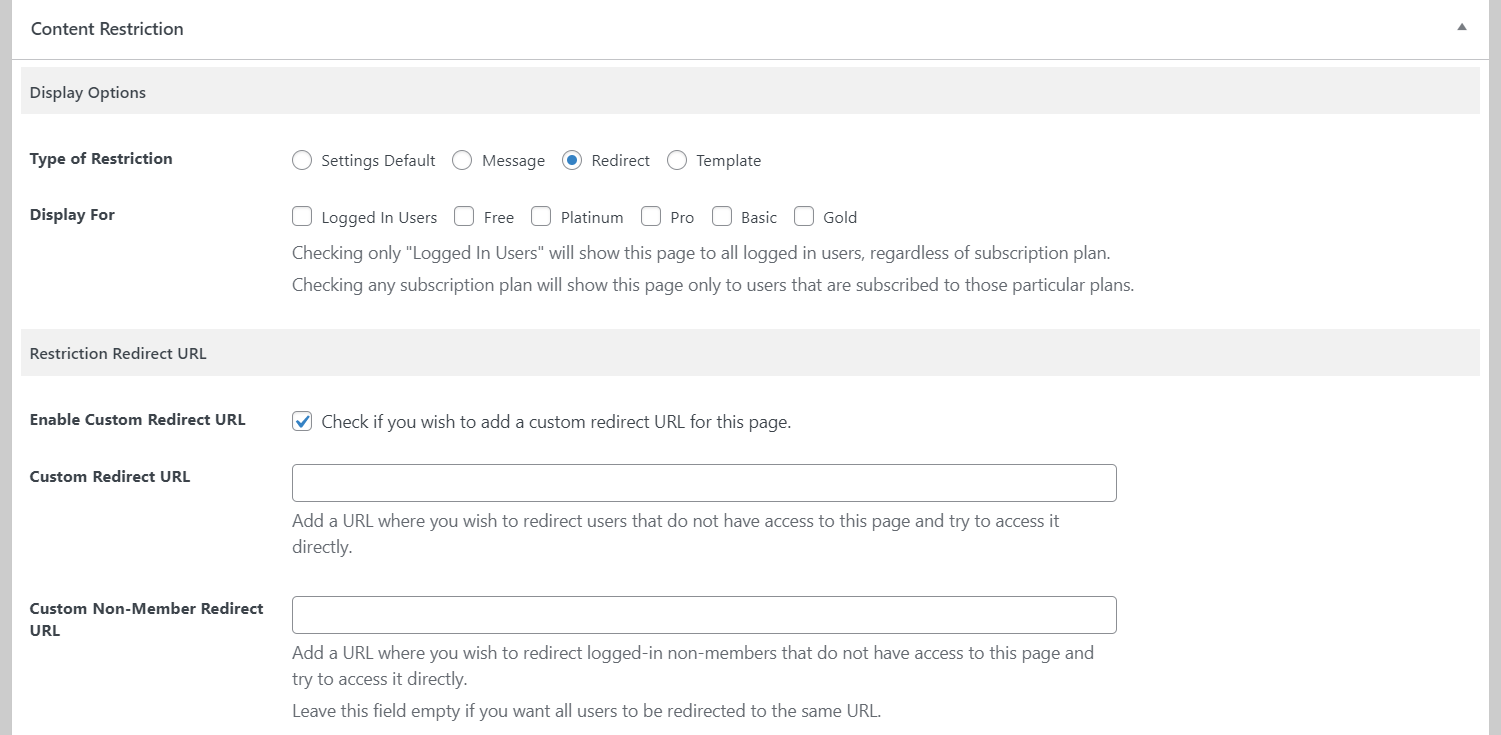Choose the Message restriction type
Viewport: 1501px width, 735px height.
tap(462, 160)
